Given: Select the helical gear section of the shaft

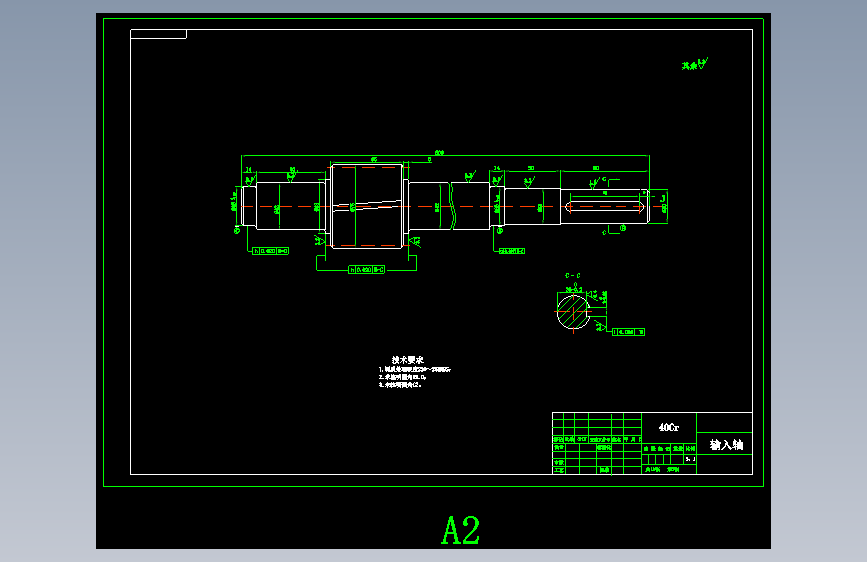Looking at the screenshot, I should [367, 206].
